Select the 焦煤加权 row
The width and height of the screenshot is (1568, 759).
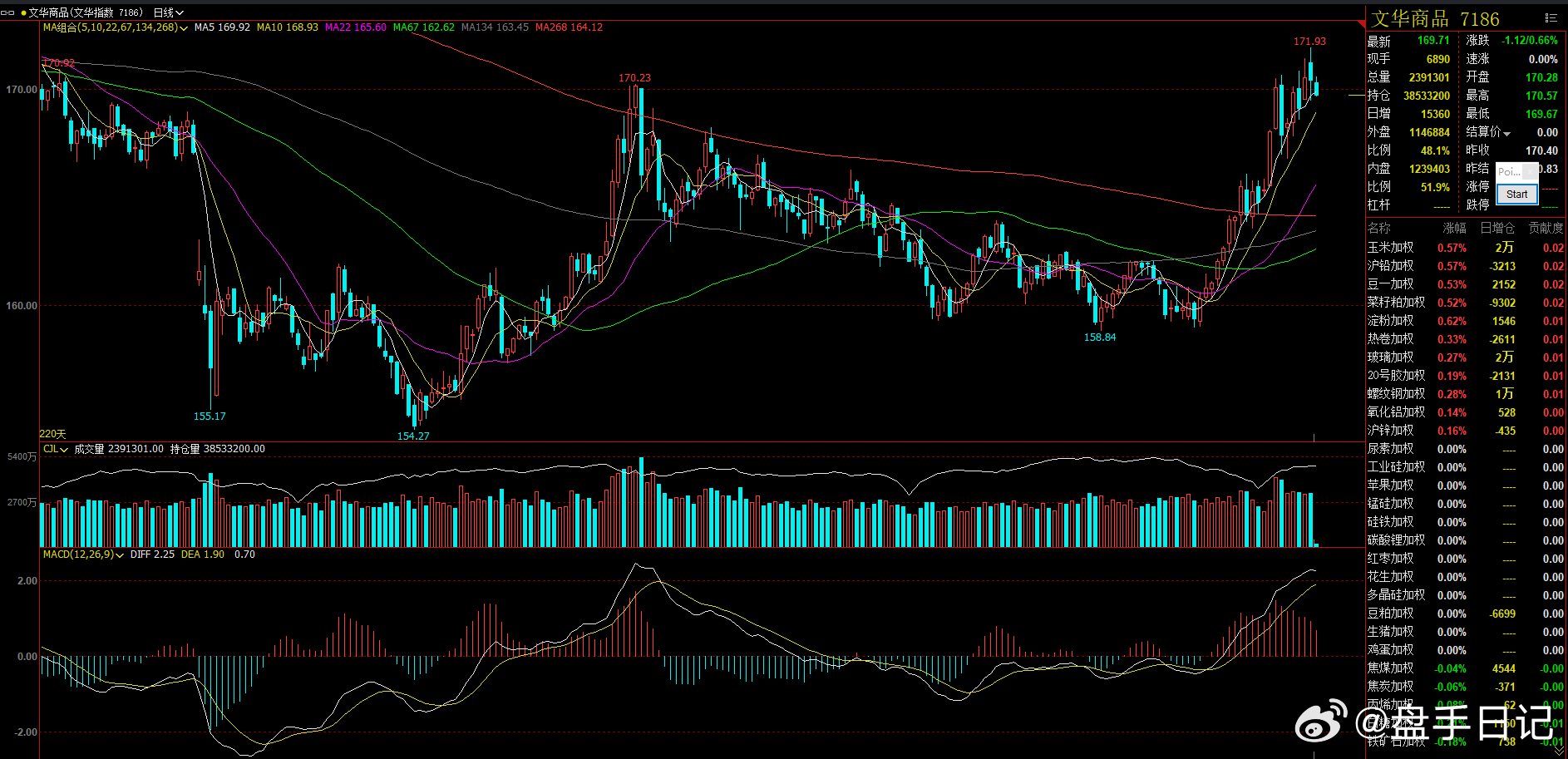tap(1467, 668)
